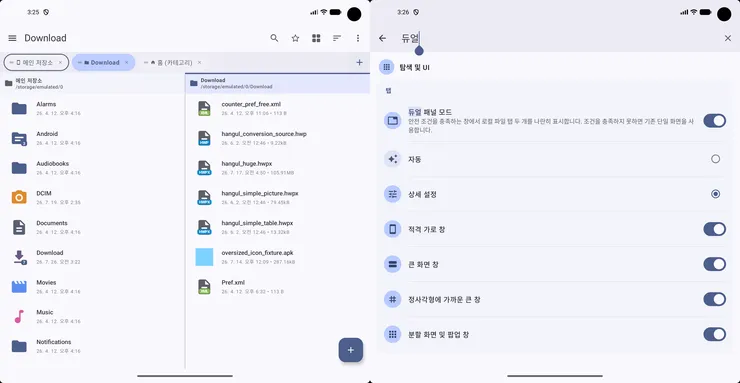Switch to grid view layout
This screenshot has width=740, height=383.
point(316,38)
